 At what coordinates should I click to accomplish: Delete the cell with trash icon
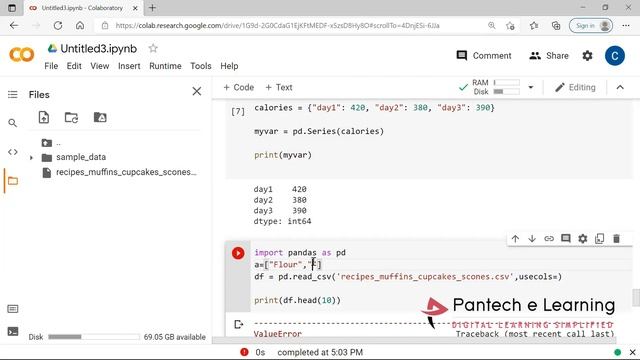pos(616,239)
